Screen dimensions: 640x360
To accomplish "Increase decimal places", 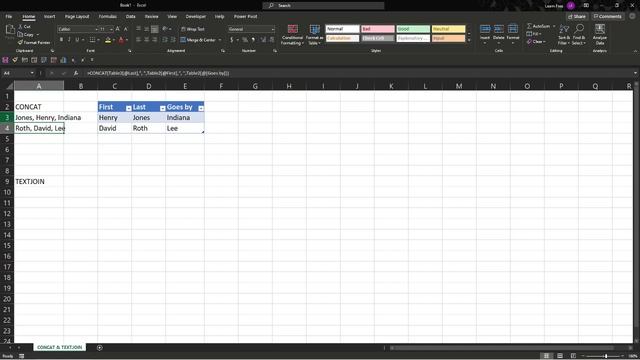I will pos(263,40).
